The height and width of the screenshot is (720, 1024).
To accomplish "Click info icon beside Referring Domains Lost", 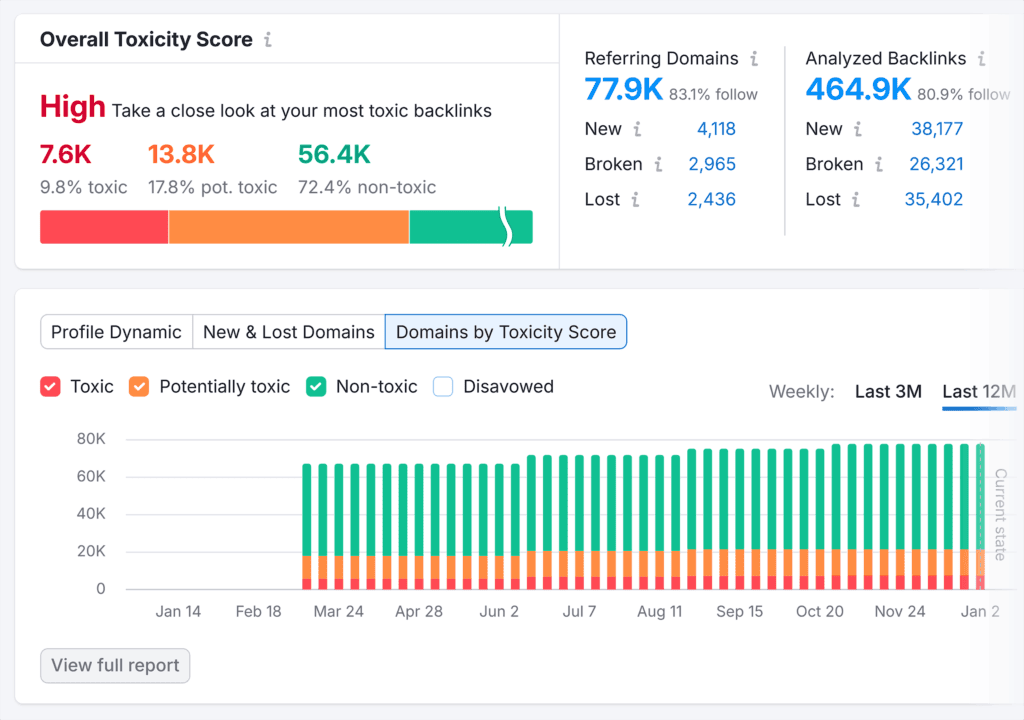I will [x=635, y=199].
